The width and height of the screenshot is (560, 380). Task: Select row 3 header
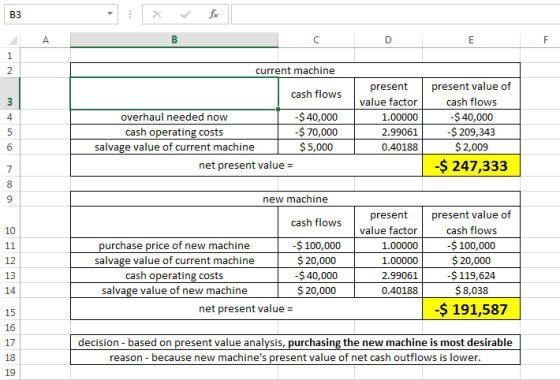click(10, 94)
